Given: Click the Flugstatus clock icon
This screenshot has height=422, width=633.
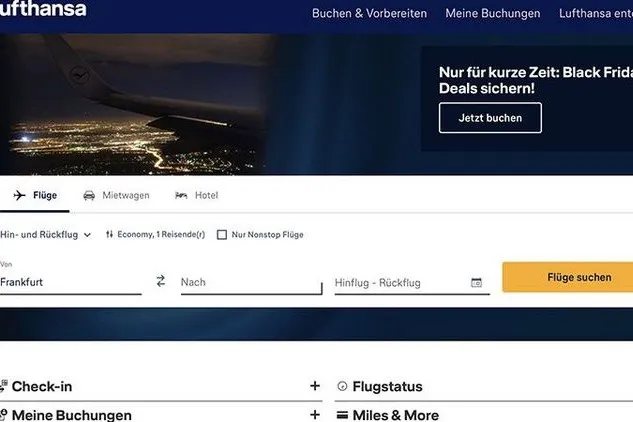Looking at the screenshot, I should tap(342, 386).
